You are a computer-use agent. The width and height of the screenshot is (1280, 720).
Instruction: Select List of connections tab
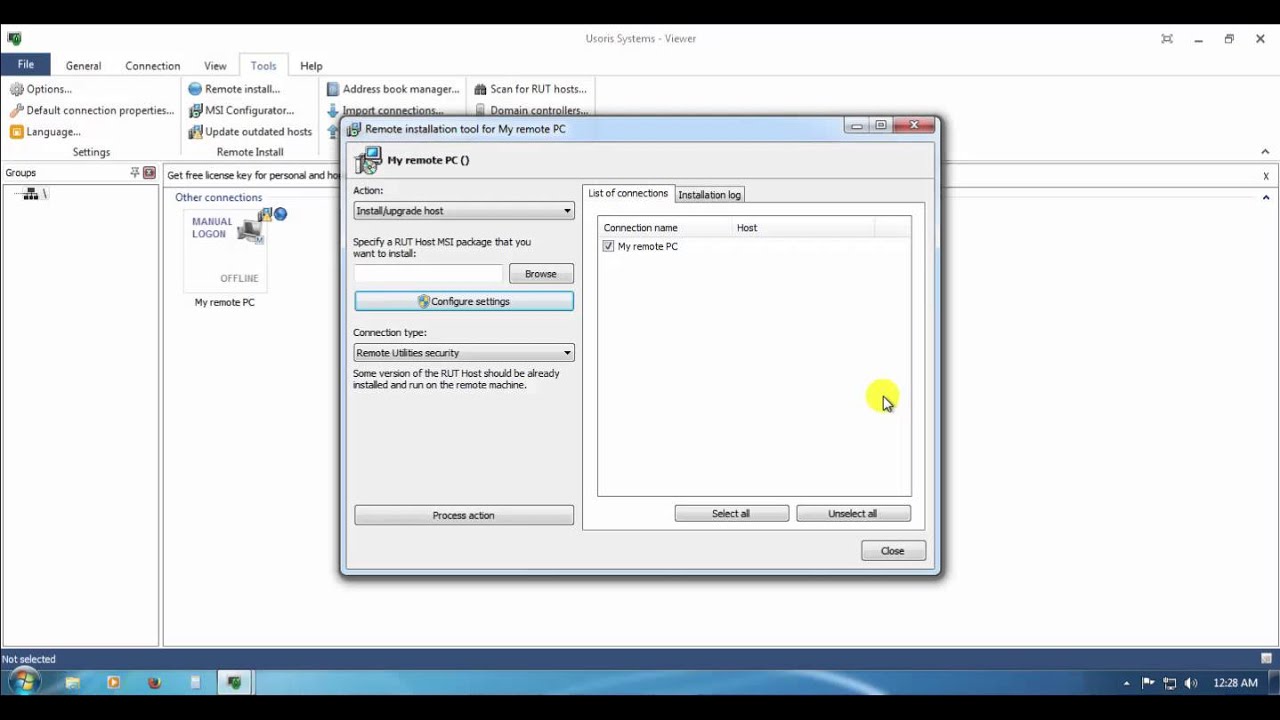coord(628,194)
